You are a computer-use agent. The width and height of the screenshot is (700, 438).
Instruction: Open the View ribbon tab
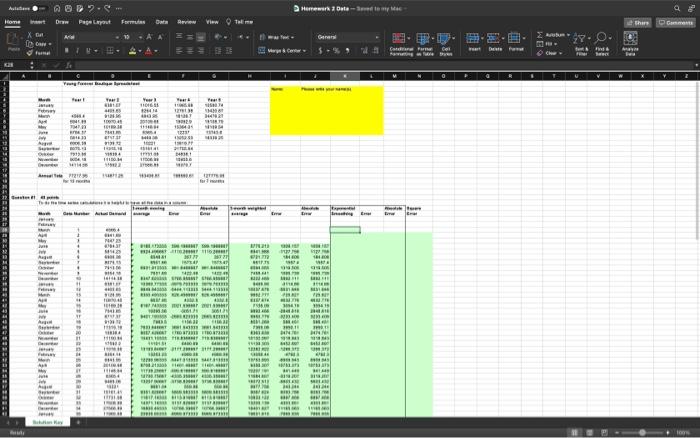(x=212, y=22)
